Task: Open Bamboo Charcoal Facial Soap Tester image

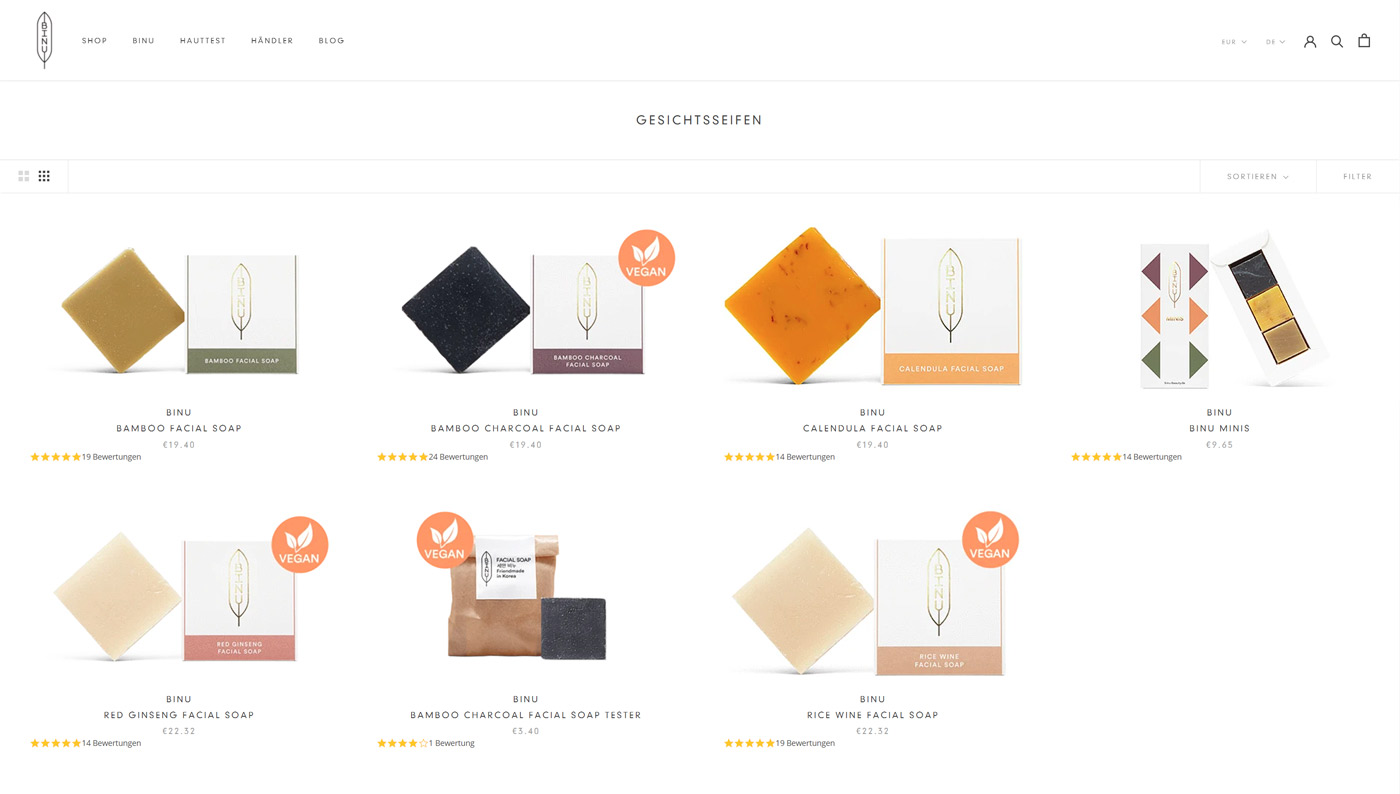Action: pos(526,594)
